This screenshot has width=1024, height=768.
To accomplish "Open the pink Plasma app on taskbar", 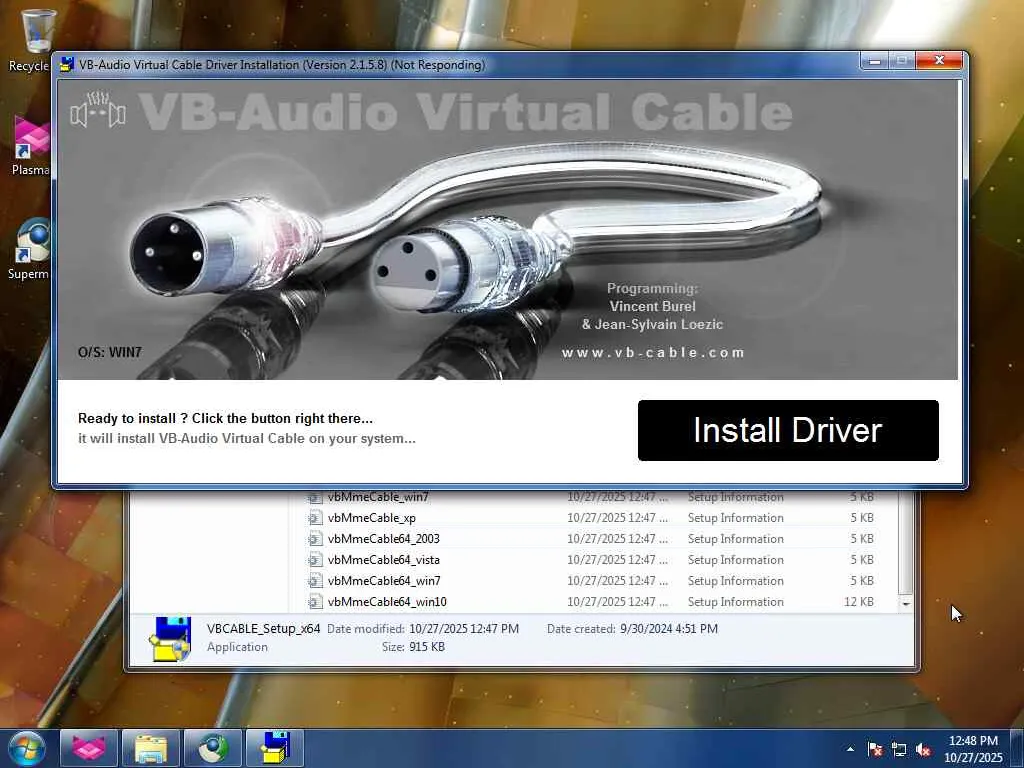I will (89, 748).
